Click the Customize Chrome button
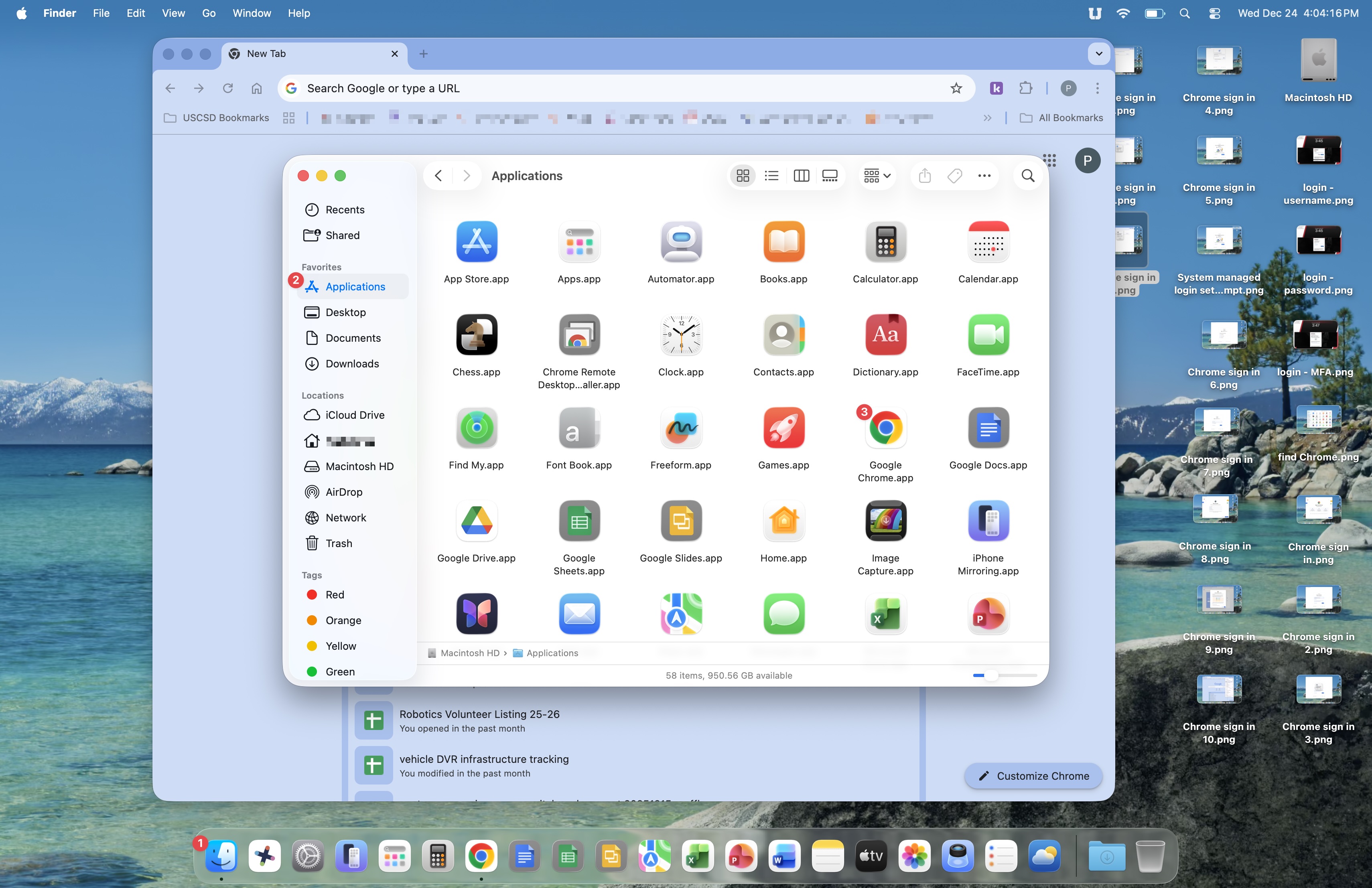 pyautogui.click(x=1033, y=776)
